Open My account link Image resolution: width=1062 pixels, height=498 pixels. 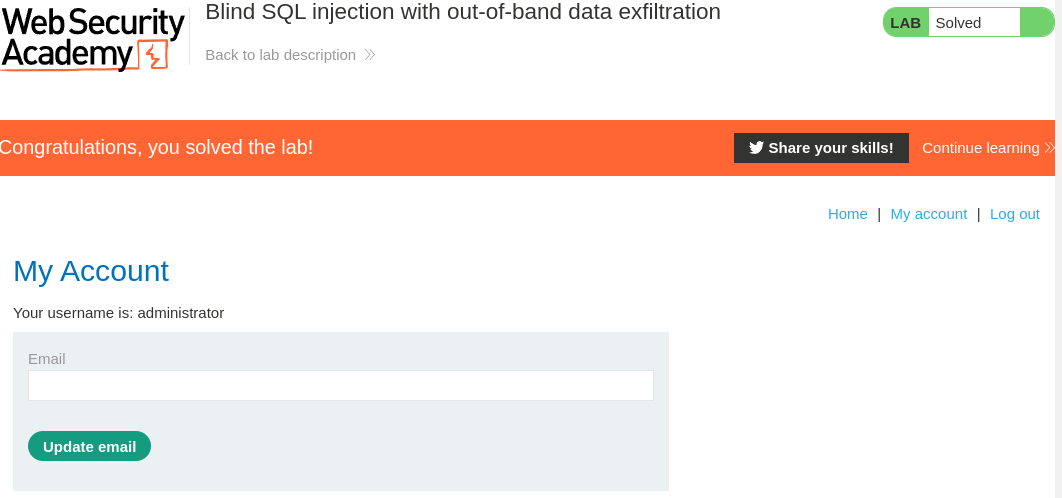click(x=929, y=214)
